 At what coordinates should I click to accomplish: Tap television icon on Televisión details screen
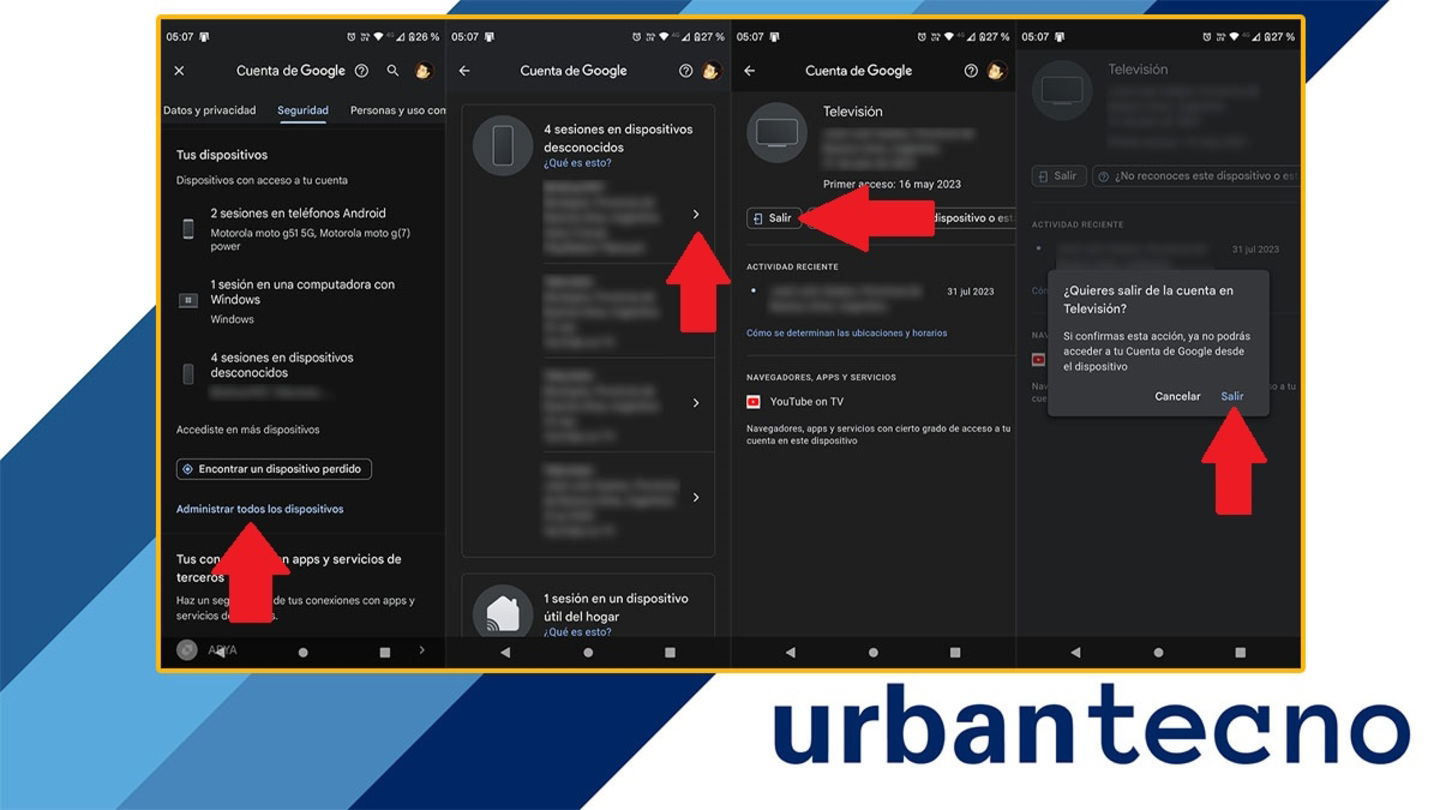tap(777, 132)
